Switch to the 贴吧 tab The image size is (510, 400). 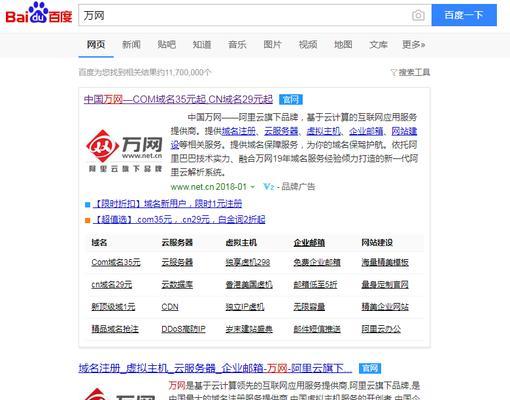(167, 44)
